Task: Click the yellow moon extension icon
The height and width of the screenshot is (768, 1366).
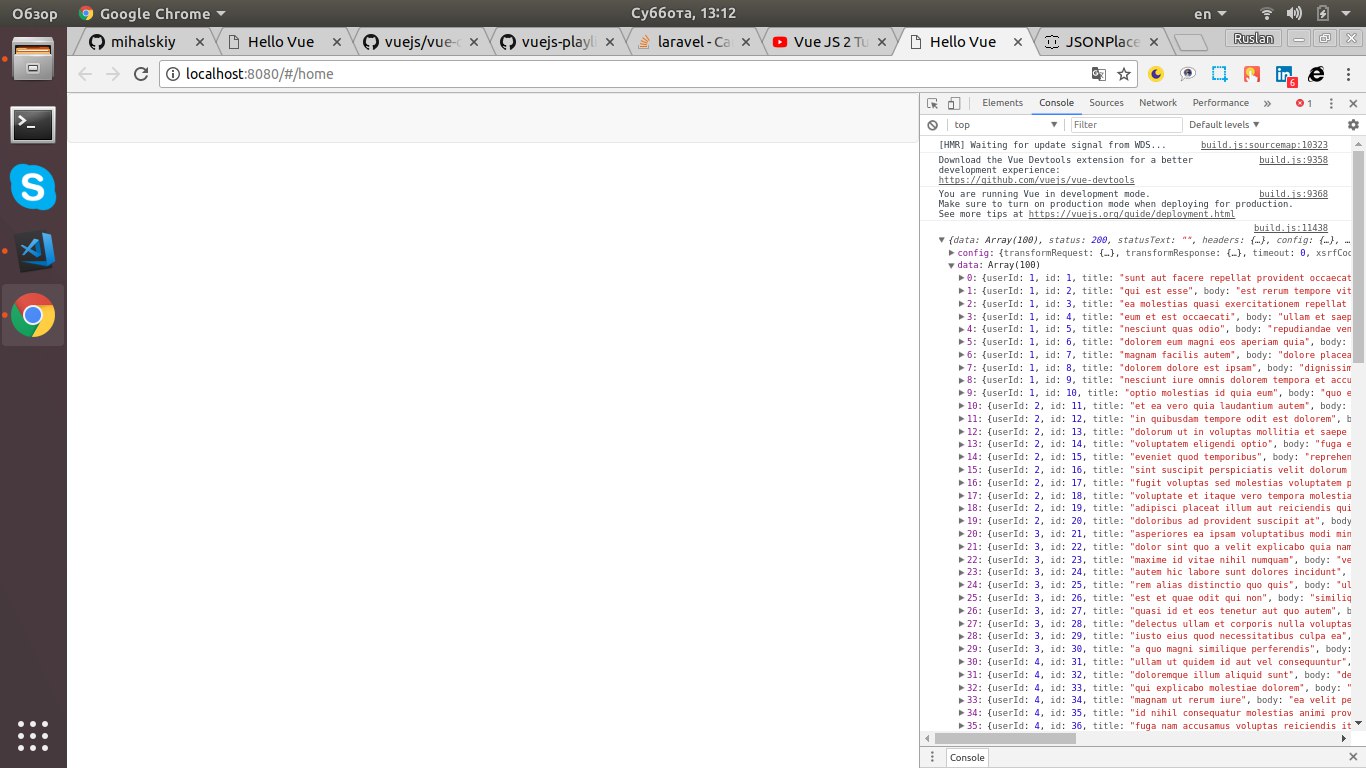Action: coord(1157,74)
